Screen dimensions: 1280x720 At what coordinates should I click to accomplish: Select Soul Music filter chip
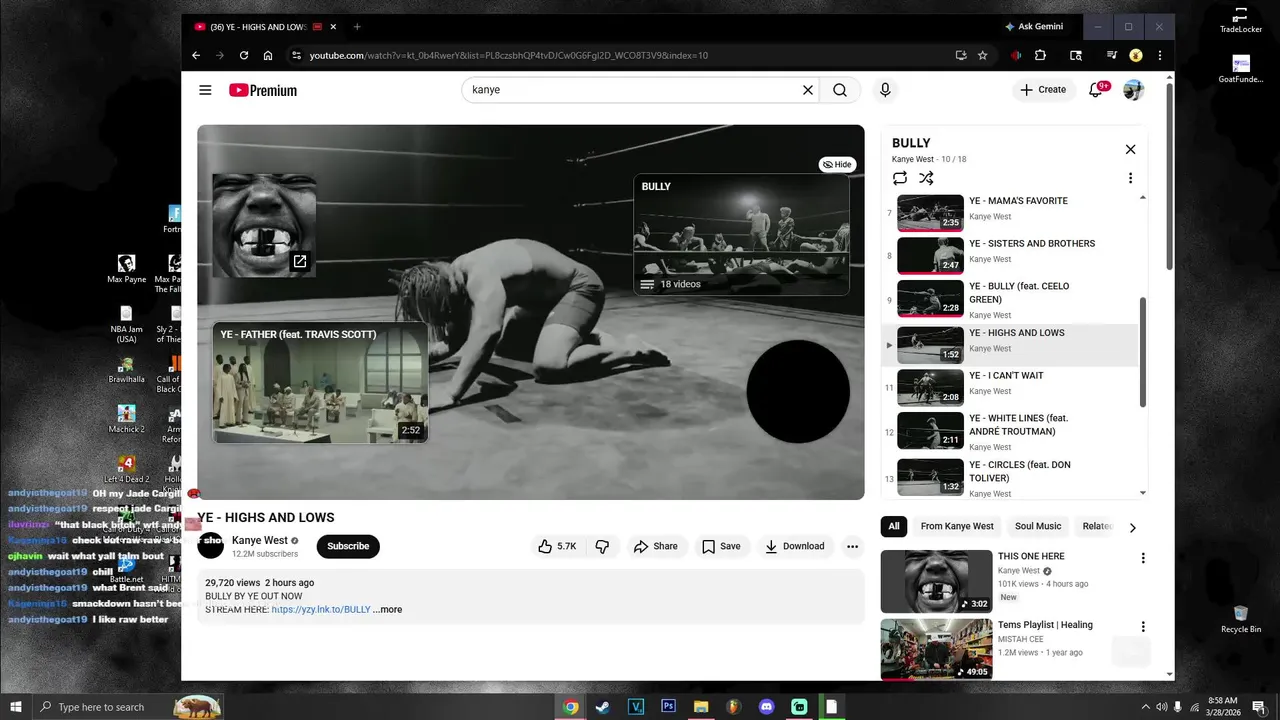[x=1038, y=526]
